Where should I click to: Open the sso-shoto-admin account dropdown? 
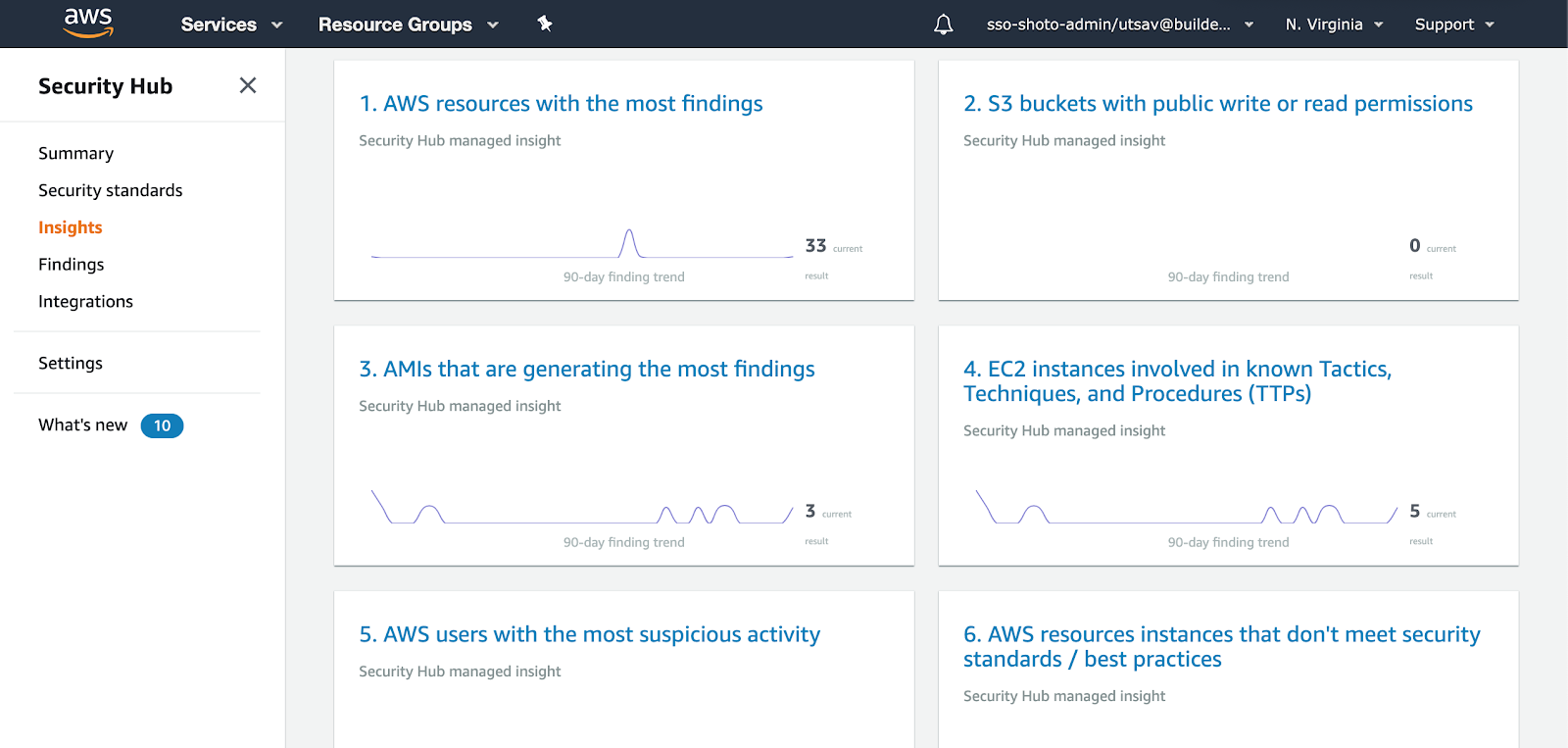pyautogui.click(x=1120, y=25)
